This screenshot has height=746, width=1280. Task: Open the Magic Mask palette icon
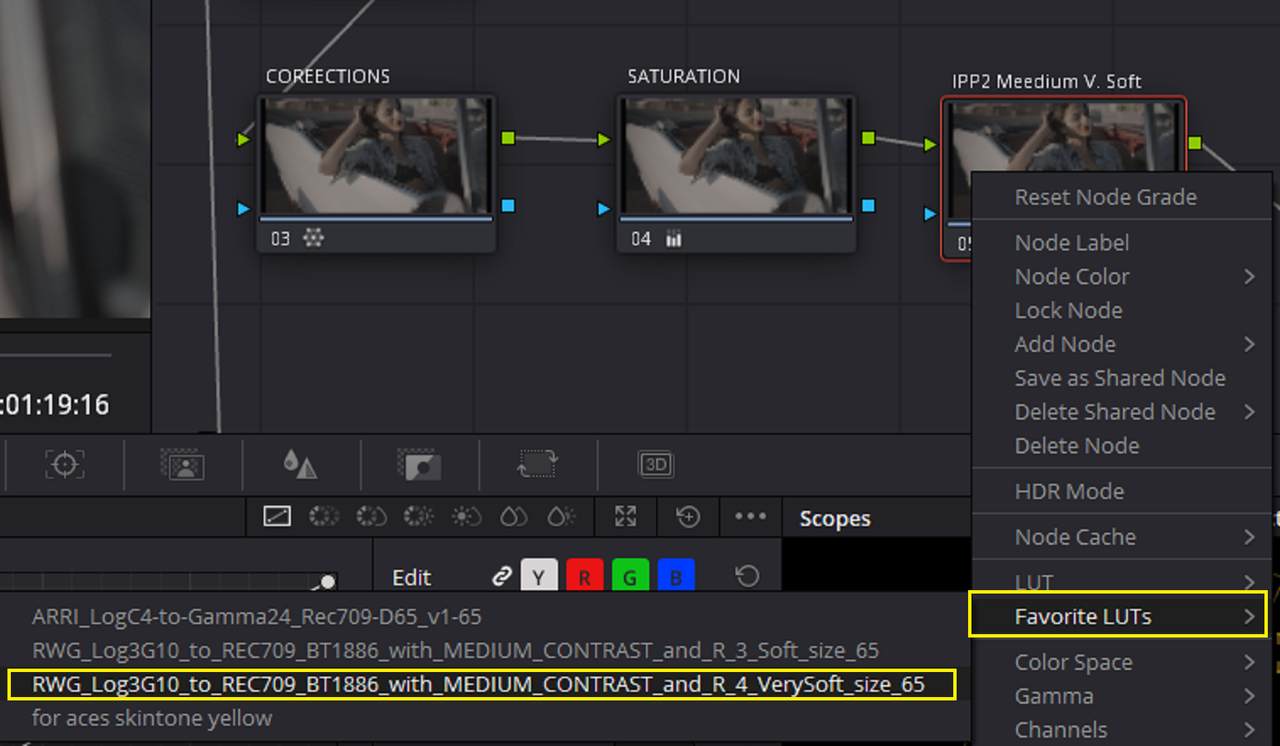pos(182,465)
